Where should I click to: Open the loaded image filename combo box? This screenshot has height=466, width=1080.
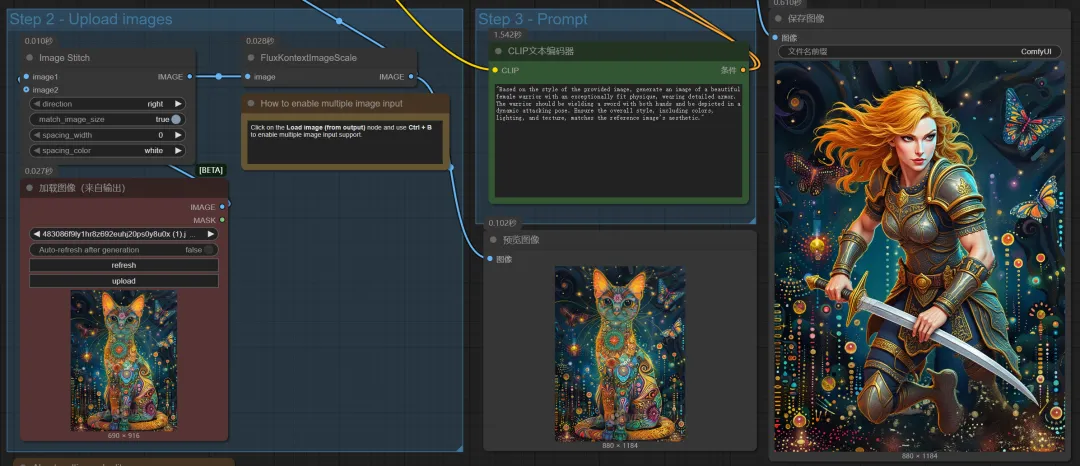(124, 234)
